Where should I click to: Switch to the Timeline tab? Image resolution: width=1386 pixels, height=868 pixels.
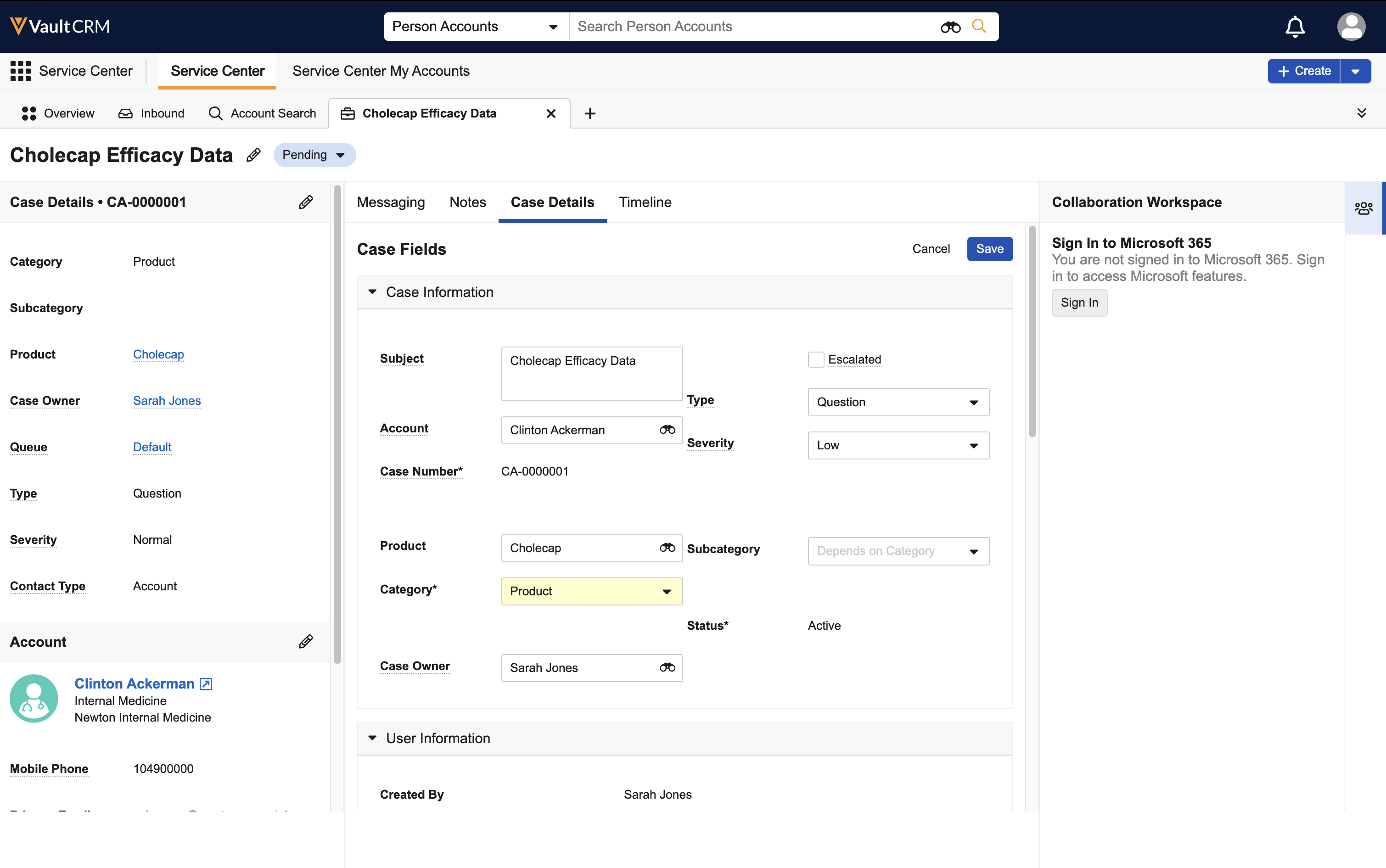(x=645, y=202)
